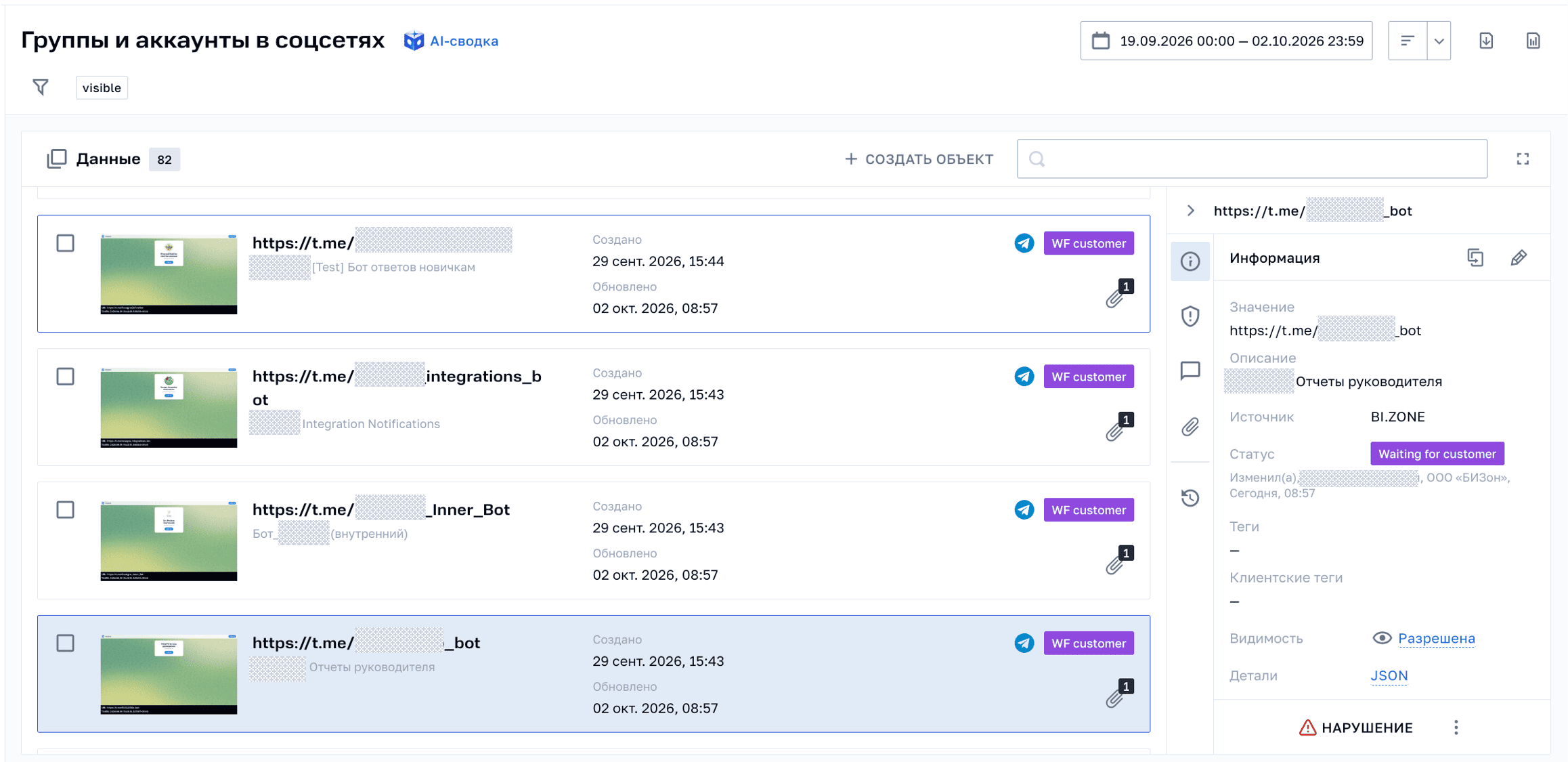This screenshot has height=762, width=1568.
Task: Toggle visibility eye Разрешена
Action: [x=1424, y=638]
